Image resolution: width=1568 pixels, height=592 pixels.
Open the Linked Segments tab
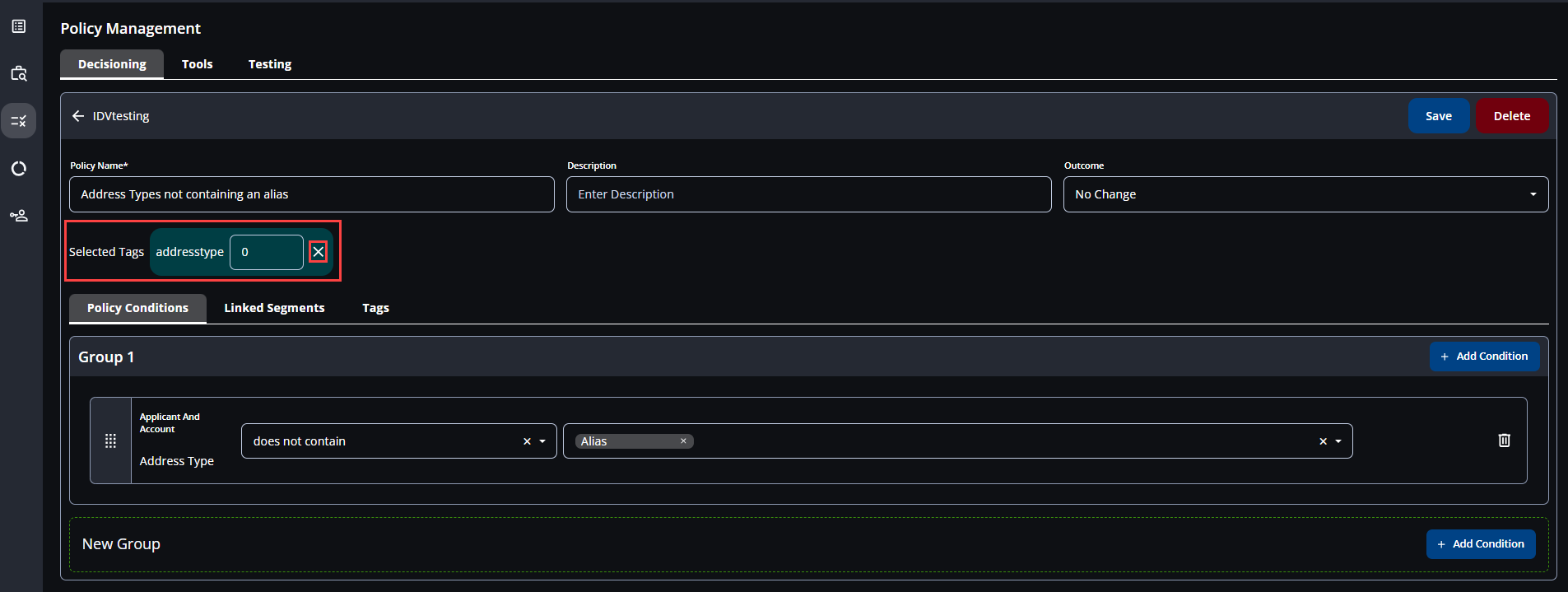pos(274,308)
